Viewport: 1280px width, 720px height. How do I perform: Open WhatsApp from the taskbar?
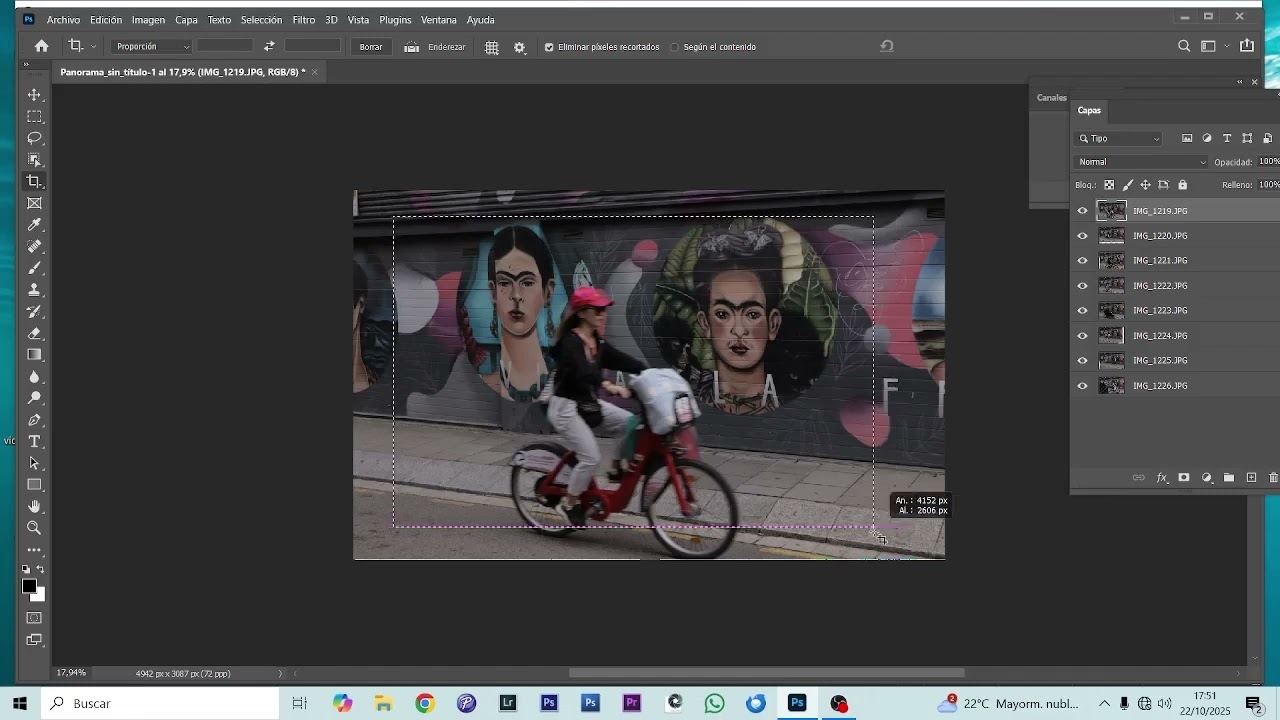click(714, 704)
